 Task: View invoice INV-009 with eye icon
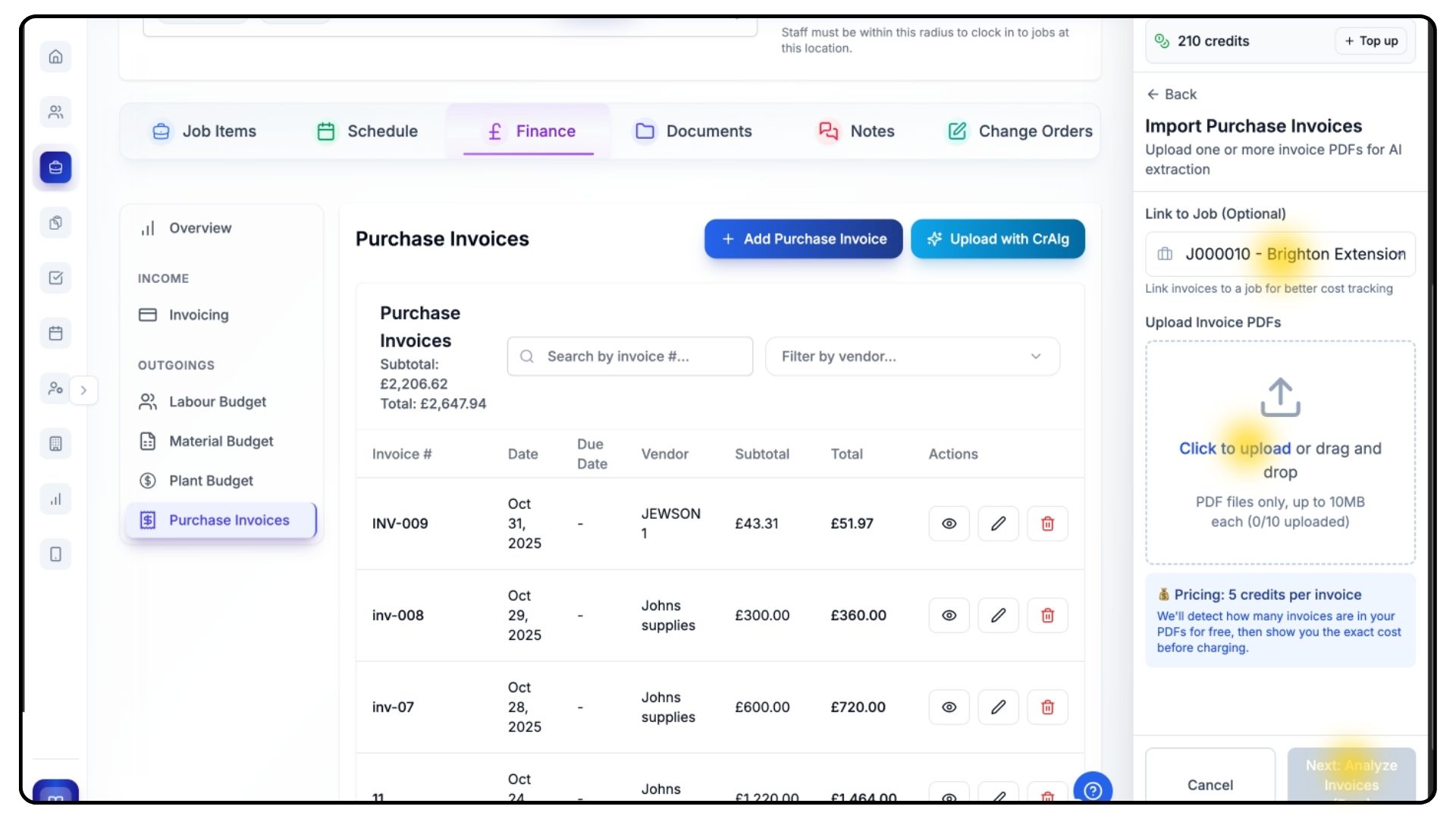pyautogui.click(x=949, y=523)
